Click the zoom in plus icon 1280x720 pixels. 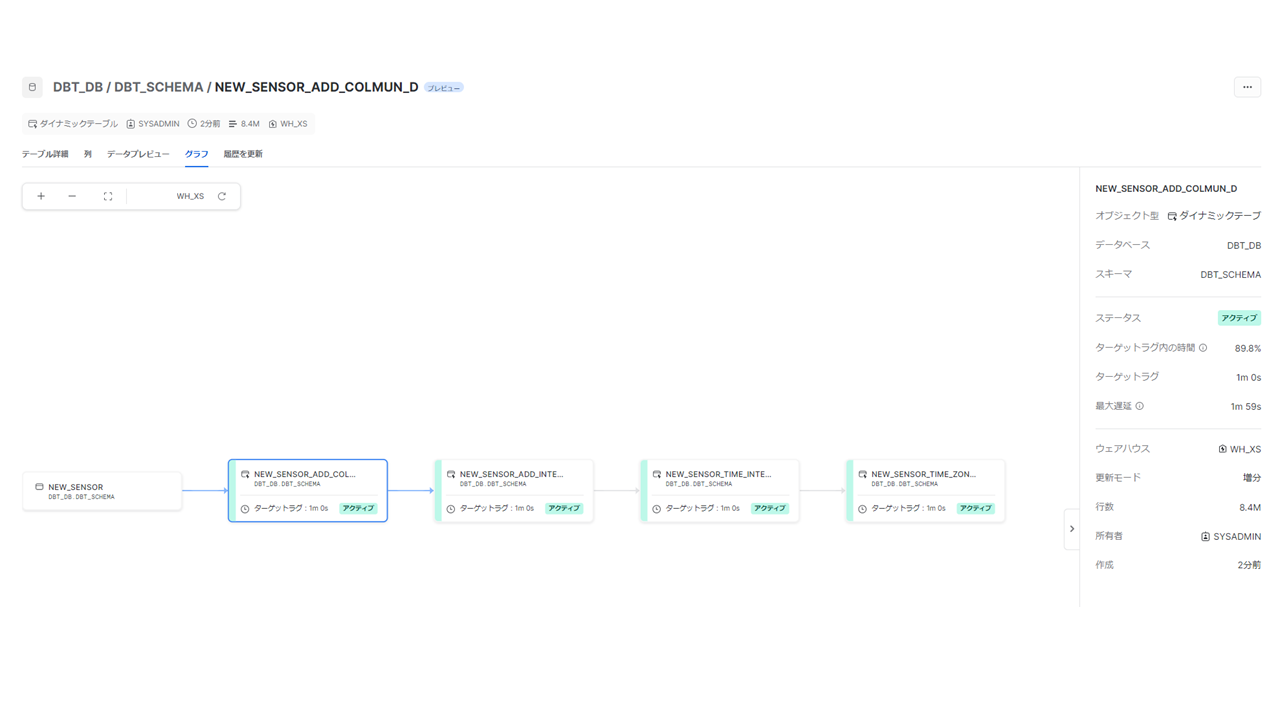(x=41, y=196)
